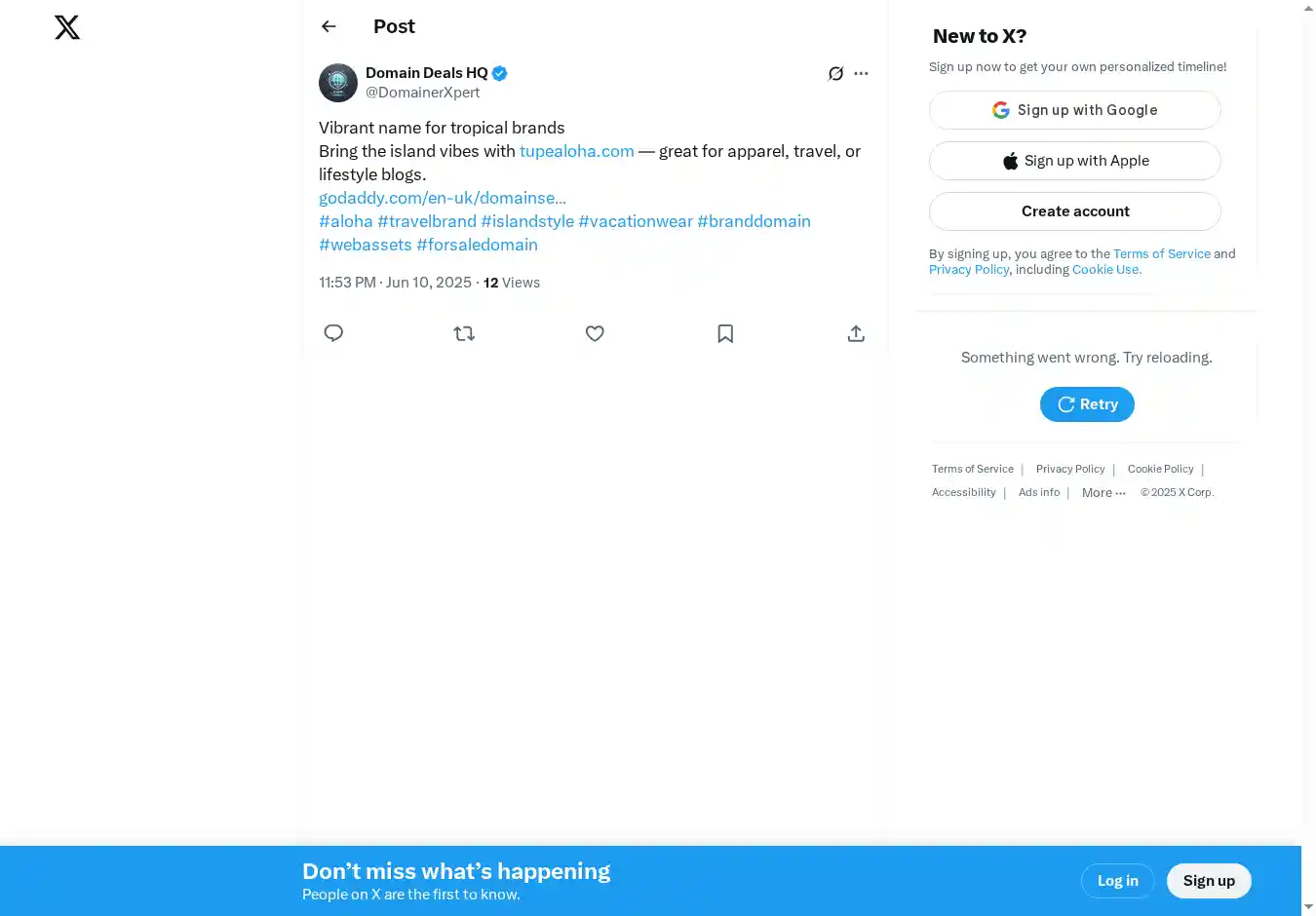Image resolution: width=1316 pixels, height=916 pixels.
Task: Click Sign up with Apple
Action: point(1074,161)
